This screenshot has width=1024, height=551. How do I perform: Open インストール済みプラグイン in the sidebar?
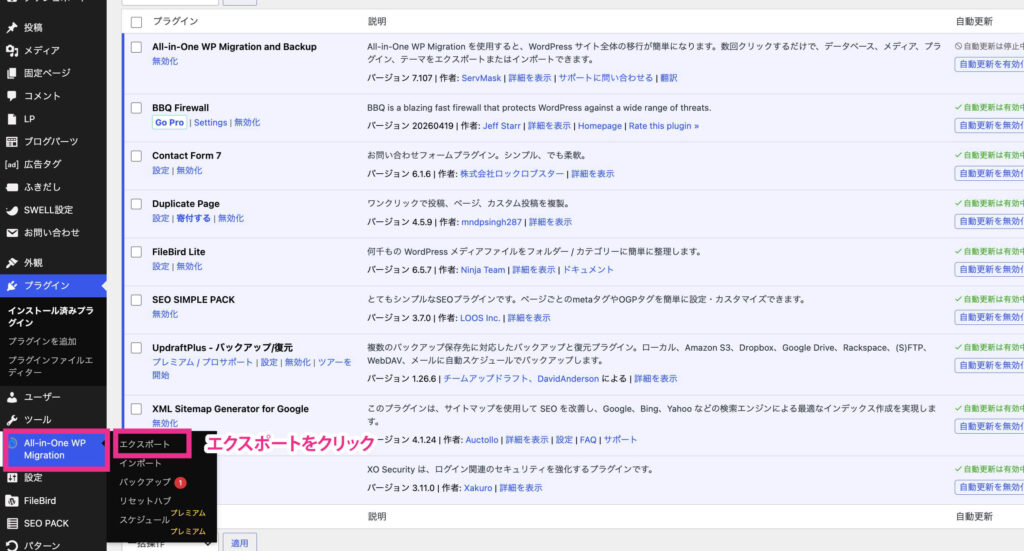coord(50,317)
